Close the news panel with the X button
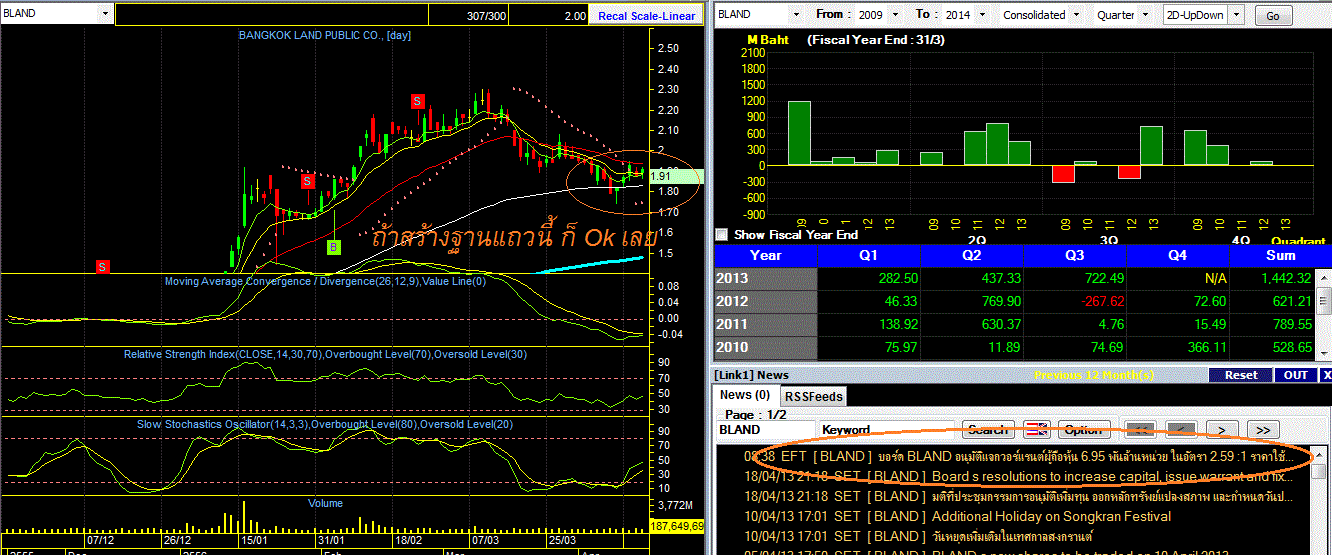The height and width of the screenshot is (555, 1332). click(1327, 375)
